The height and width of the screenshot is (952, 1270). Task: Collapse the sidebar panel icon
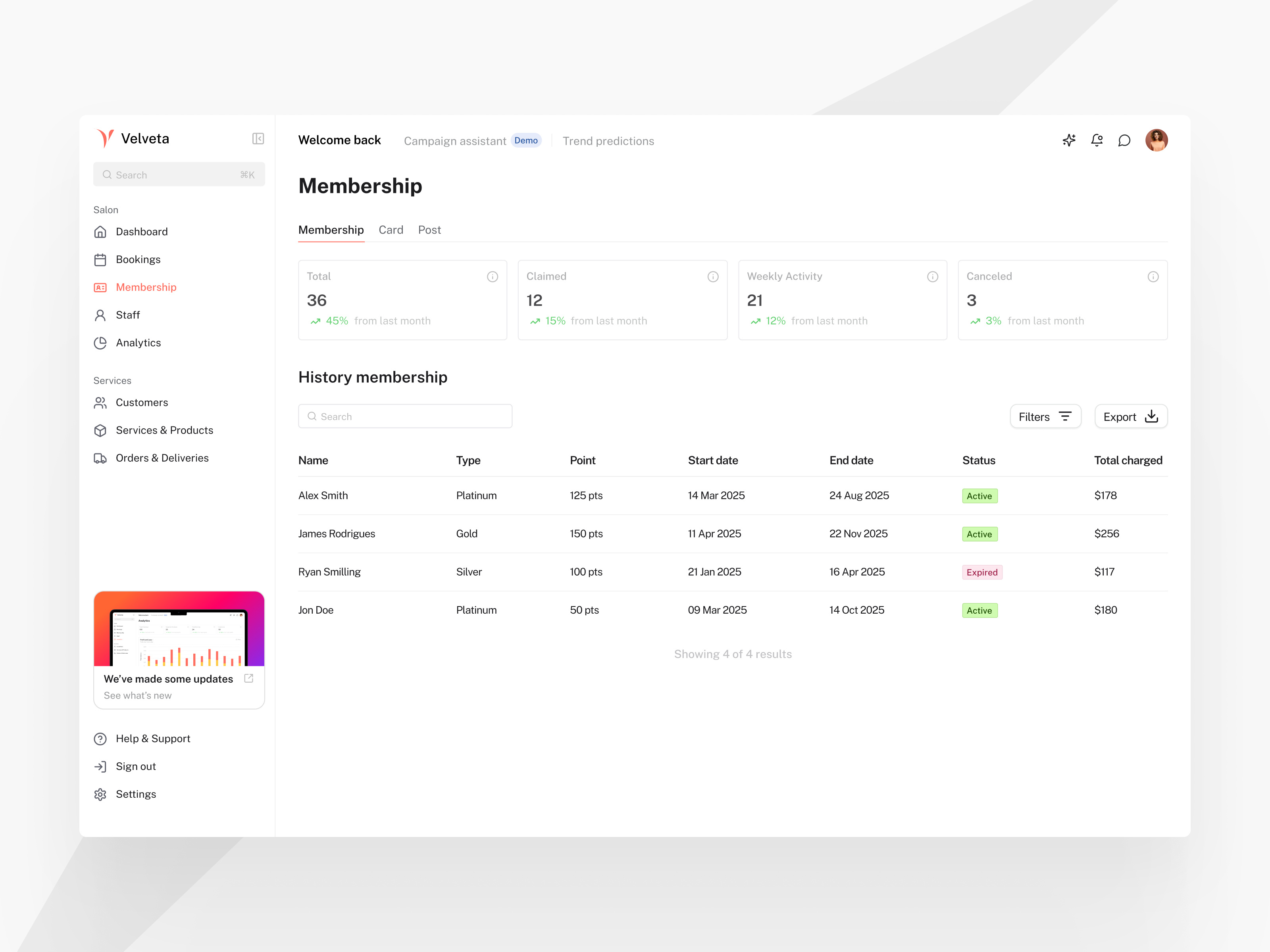pos(258,139)
